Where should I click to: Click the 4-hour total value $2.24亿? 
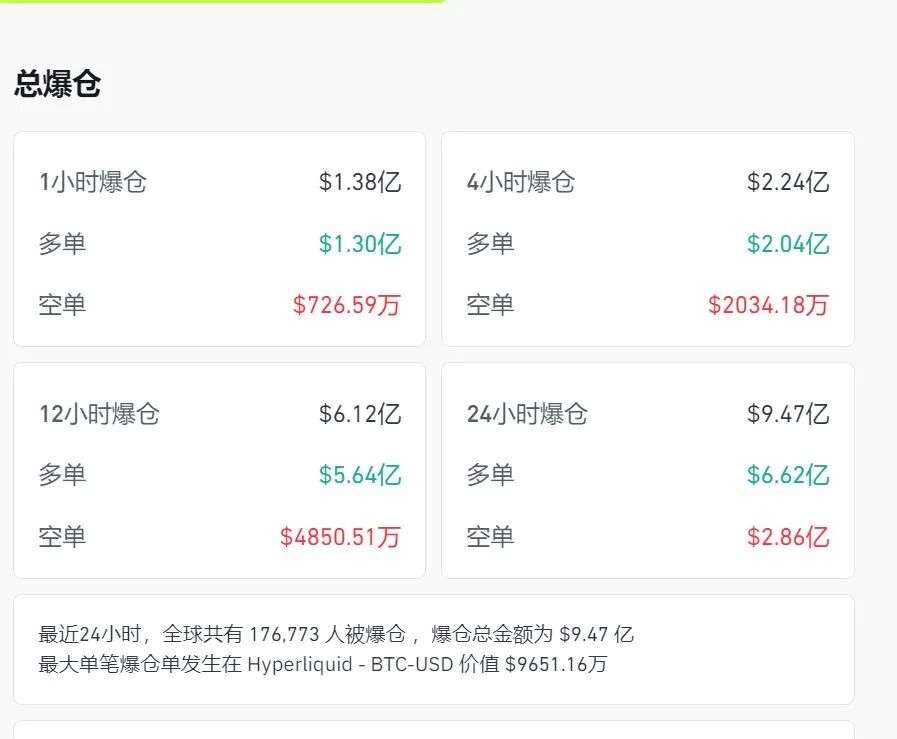click(788, 182)
